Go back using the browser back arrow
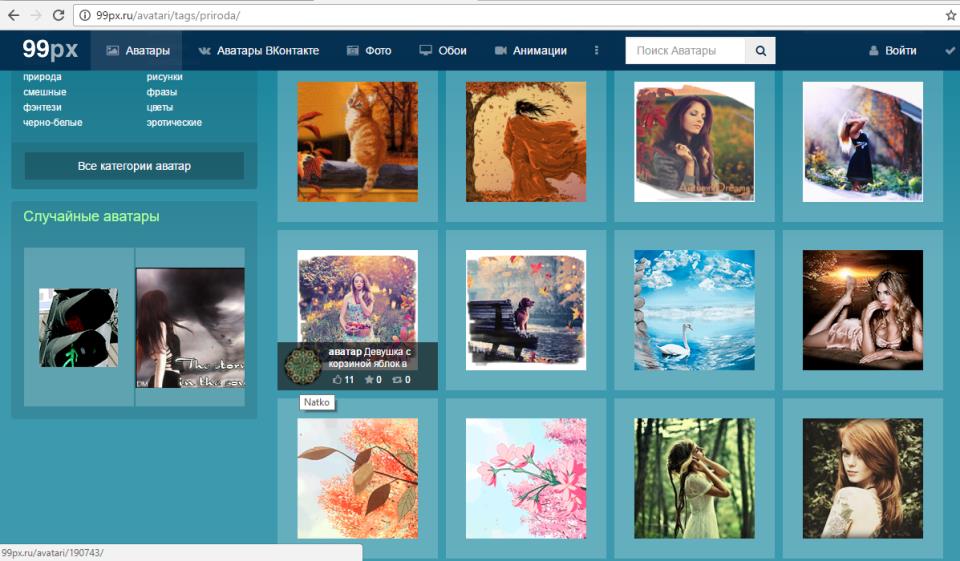The image size is (960, 561). pyautogui.click(x=13, y=16)
